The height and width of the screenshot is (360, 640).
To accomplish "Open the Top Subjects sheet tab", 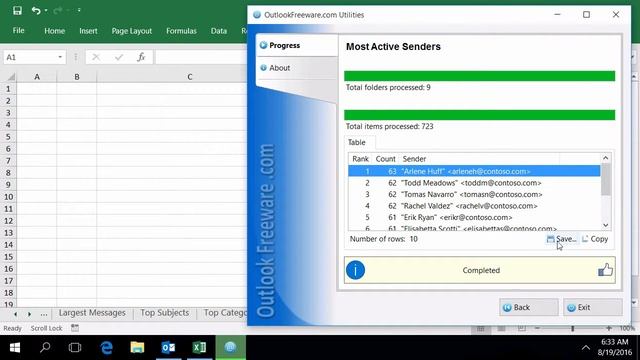I will (164, 313).
